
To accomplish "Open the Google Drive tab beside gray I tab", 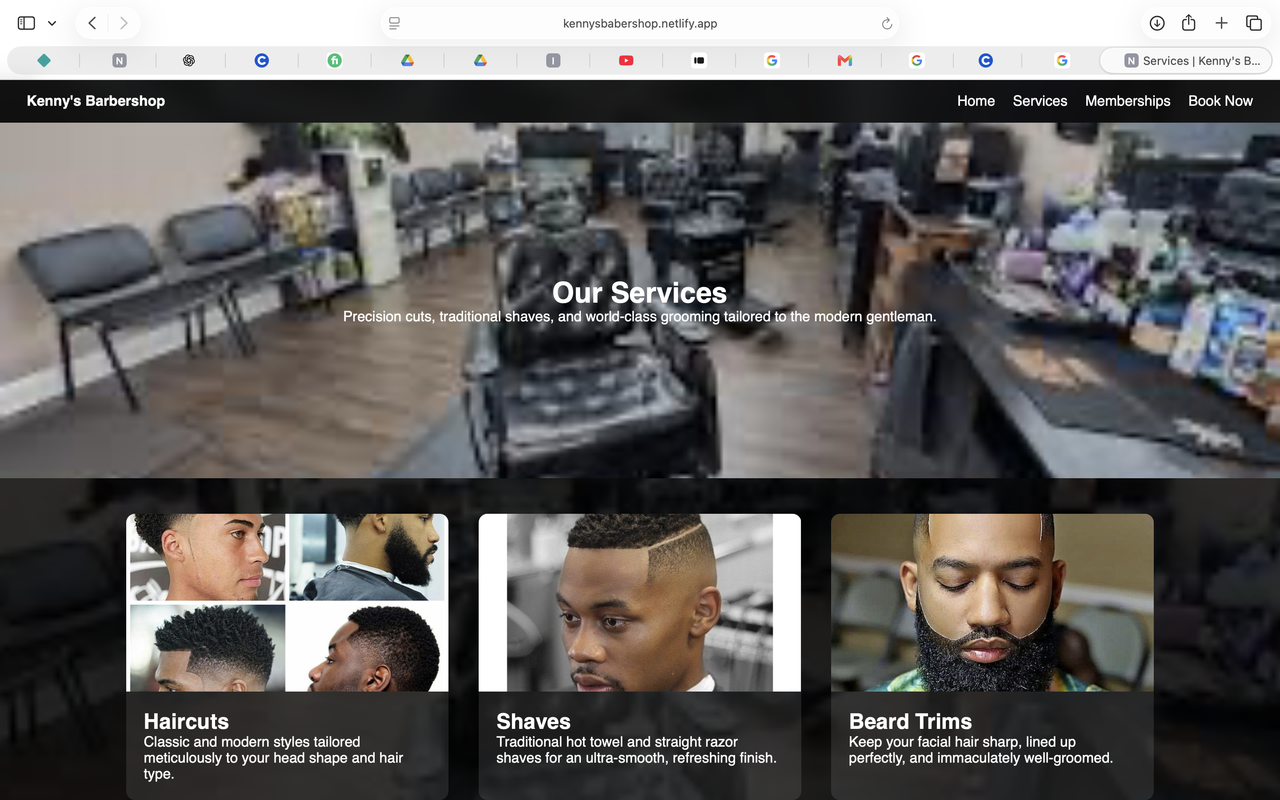I will coord(480,60).
